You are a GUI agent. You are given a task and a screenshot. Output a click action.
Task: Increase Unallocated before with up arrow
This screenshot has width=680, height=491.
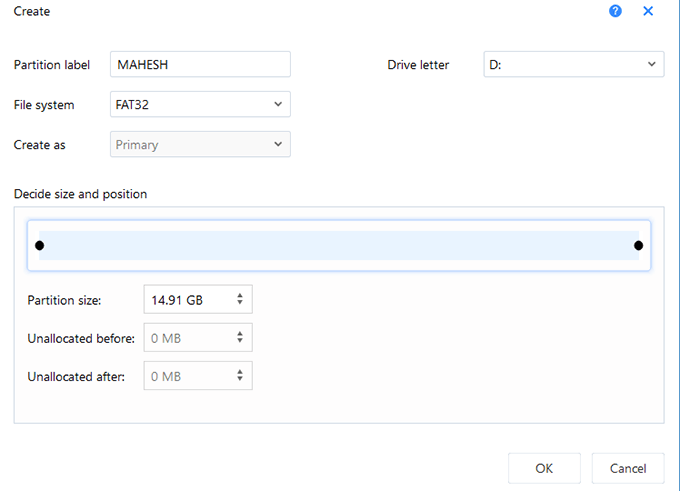[x=240, y=334]
